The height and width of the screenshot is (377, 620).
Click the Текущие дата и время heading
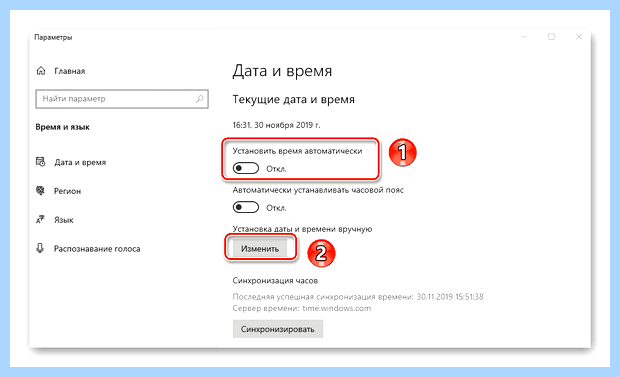pyautogui.click(x=293, y=99)
